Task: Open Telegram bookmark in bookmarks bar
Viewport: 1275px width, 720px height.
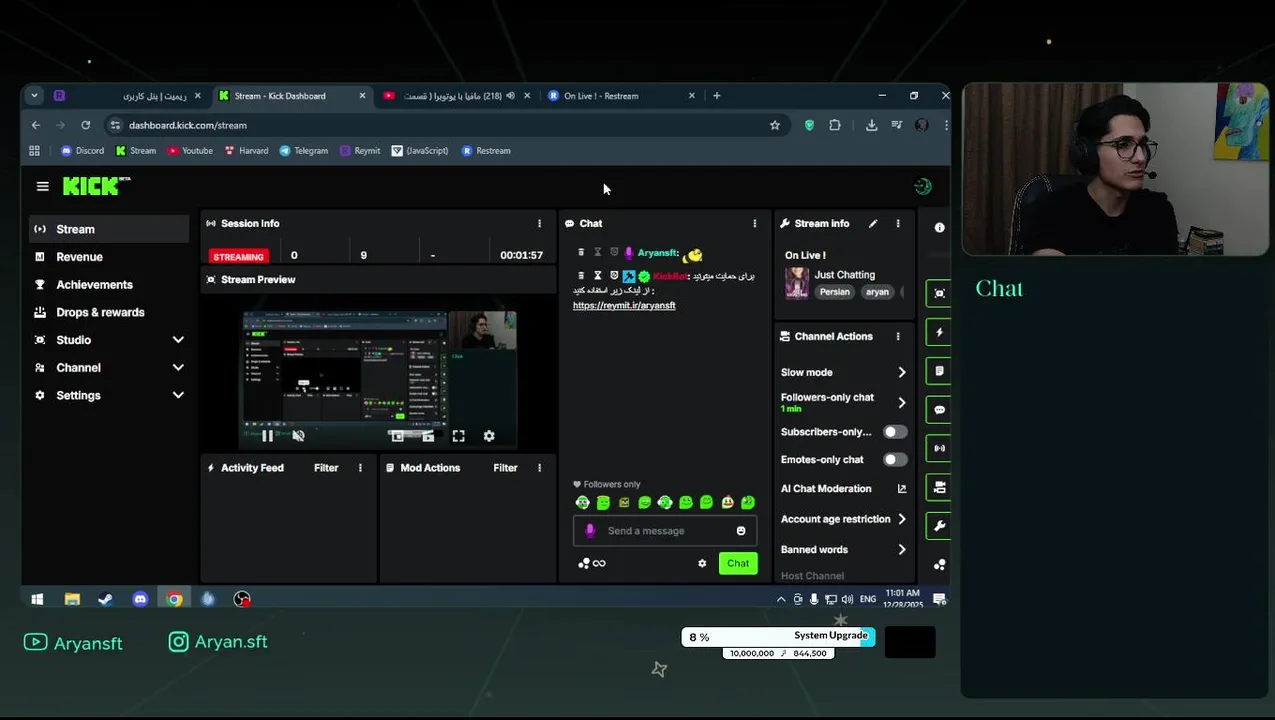Action: pyautogui.click(x=303, y=151)
